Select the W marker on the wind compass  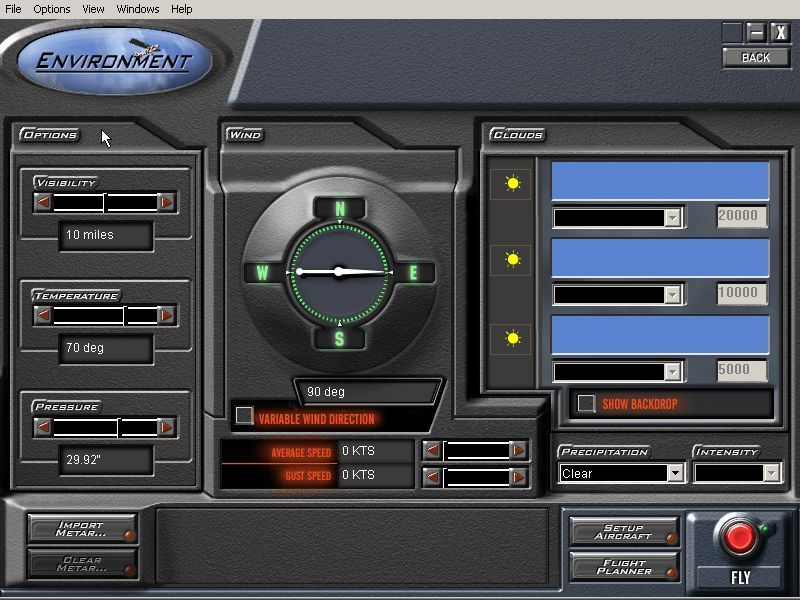tap(264, 270)
